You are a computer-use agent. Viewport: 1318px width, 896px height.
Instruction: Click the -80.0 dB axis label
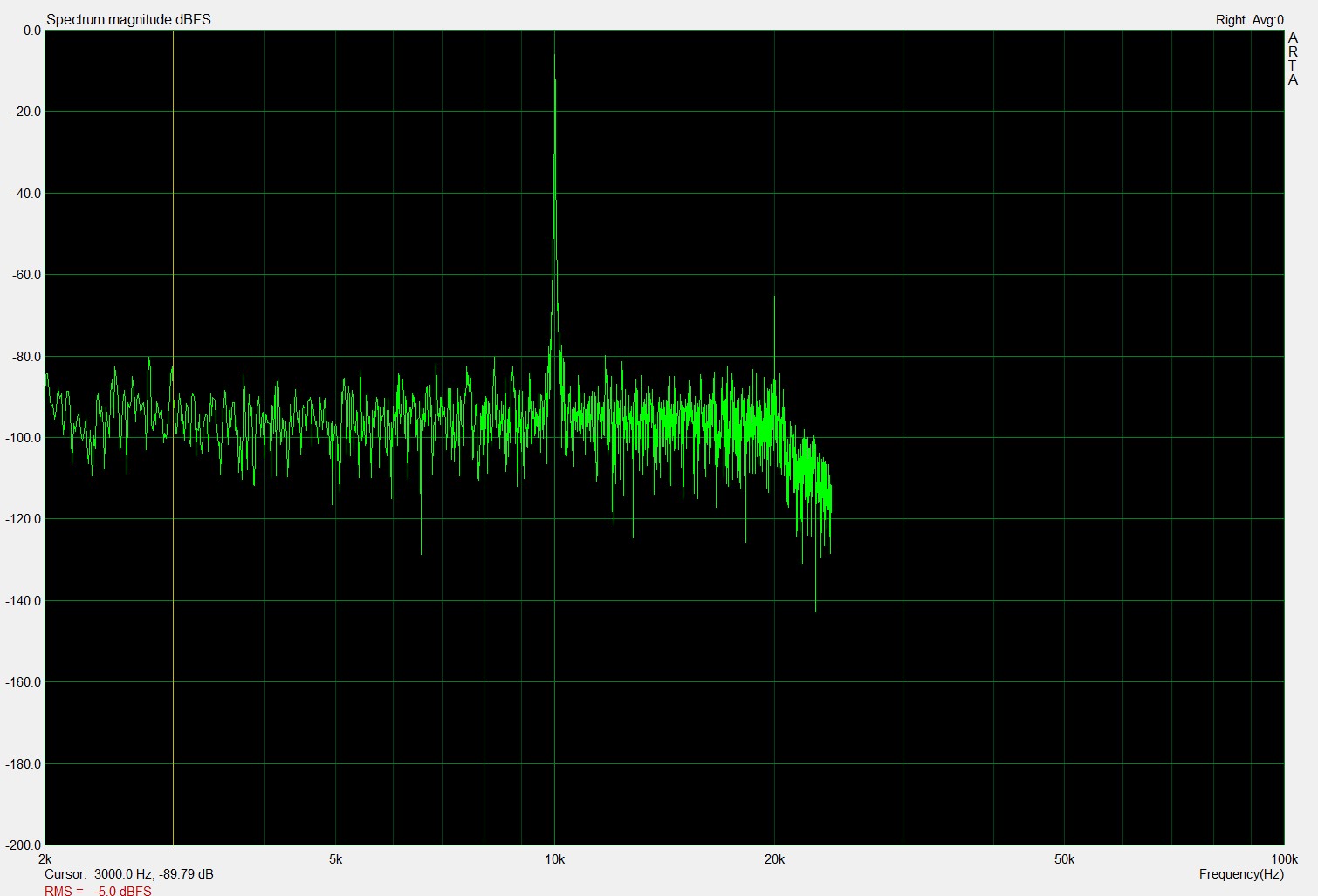[x=26, y=356]
